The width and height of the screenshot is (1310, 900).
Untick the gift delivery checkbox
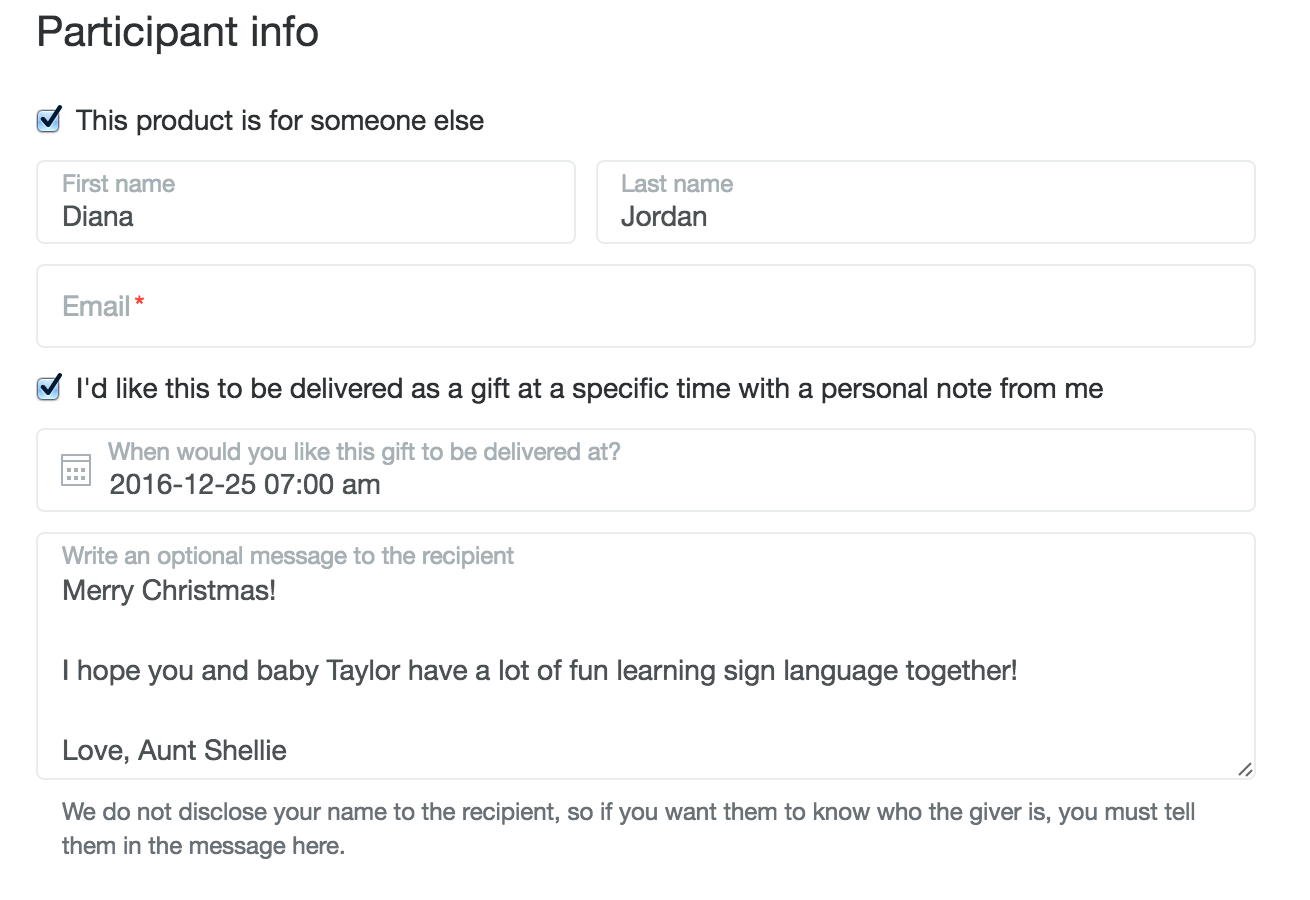coord(48,388)
